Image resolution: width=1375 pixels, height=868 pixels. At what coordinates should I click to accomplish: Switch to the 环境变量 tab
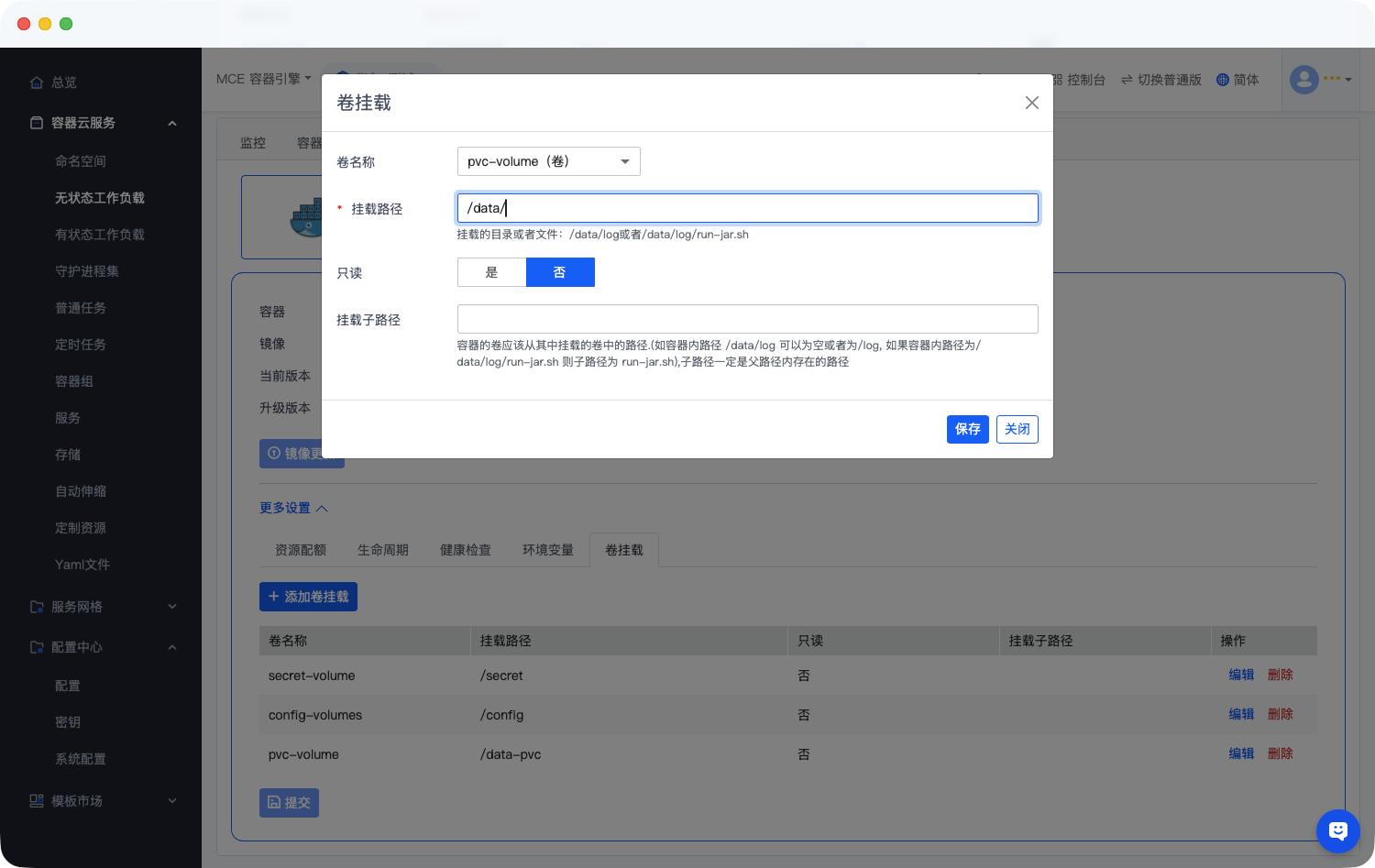(x=547, y=550)
